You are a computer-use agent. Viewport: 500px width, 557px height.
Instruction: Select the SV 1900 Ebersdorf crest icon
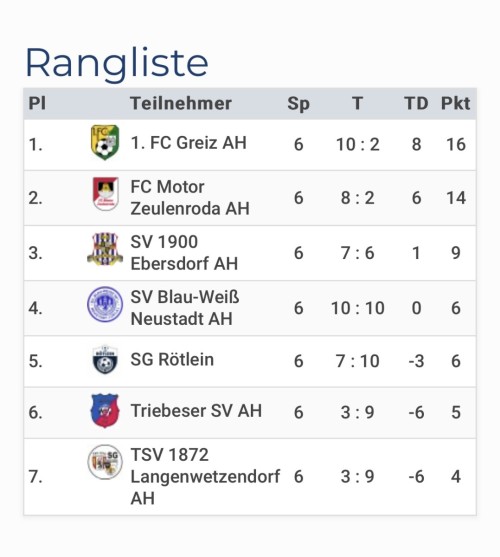[x=105, y=249]
